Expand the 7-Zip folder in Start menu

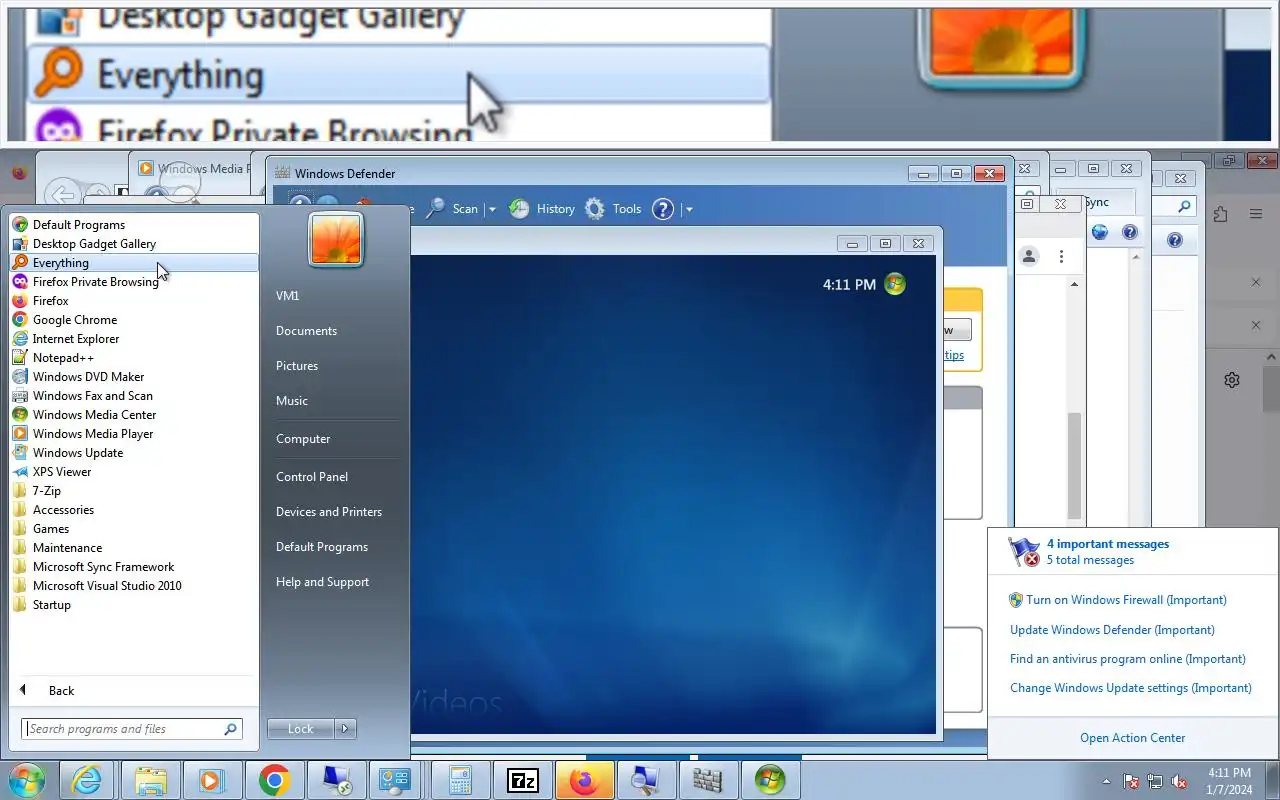134,491
